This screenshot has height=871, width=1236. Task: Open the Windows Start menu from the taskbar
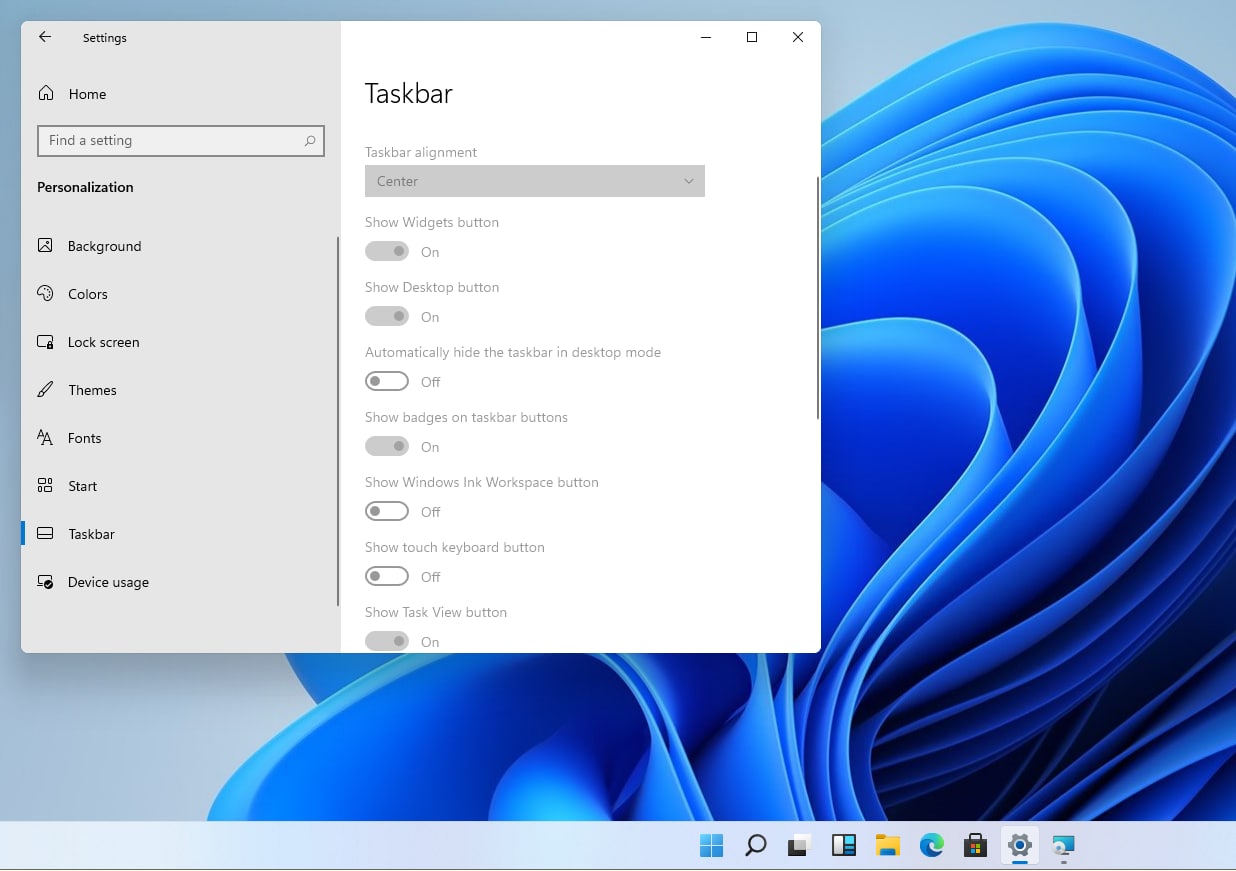pos(712,846)
